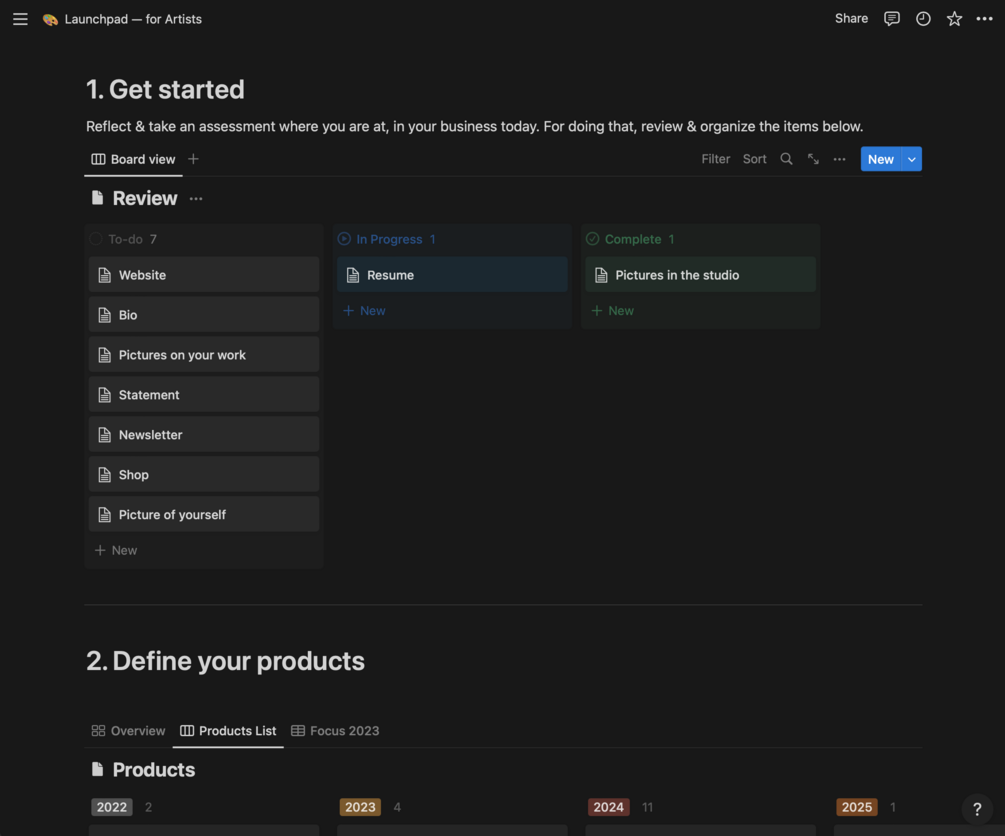Open board view settings ellipsis
The height and width of the screenshot is (836, 1005).
coord(840,159)
